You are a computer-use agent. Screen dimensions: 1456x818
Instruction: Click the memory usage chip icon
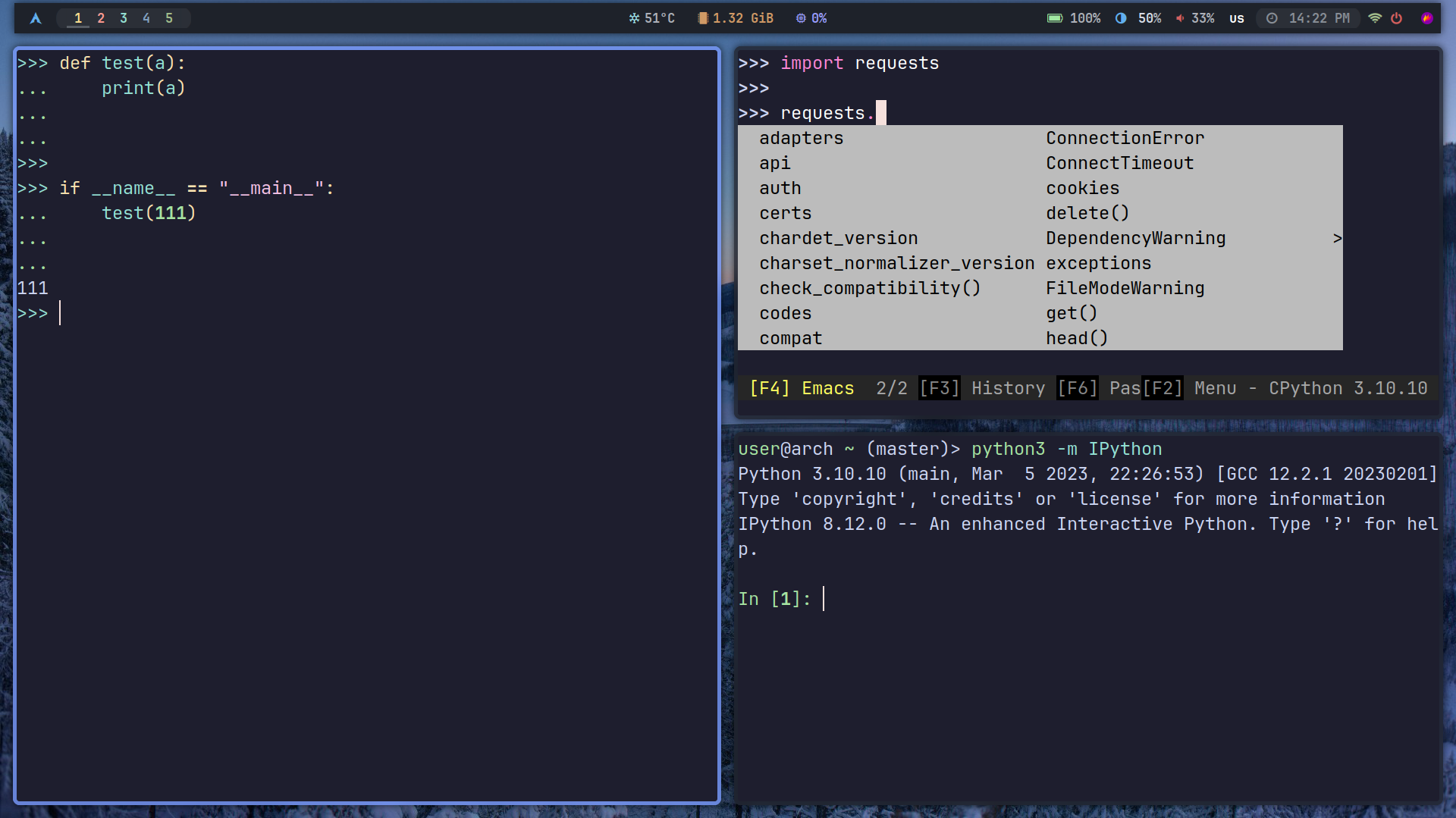click(703, 18)
